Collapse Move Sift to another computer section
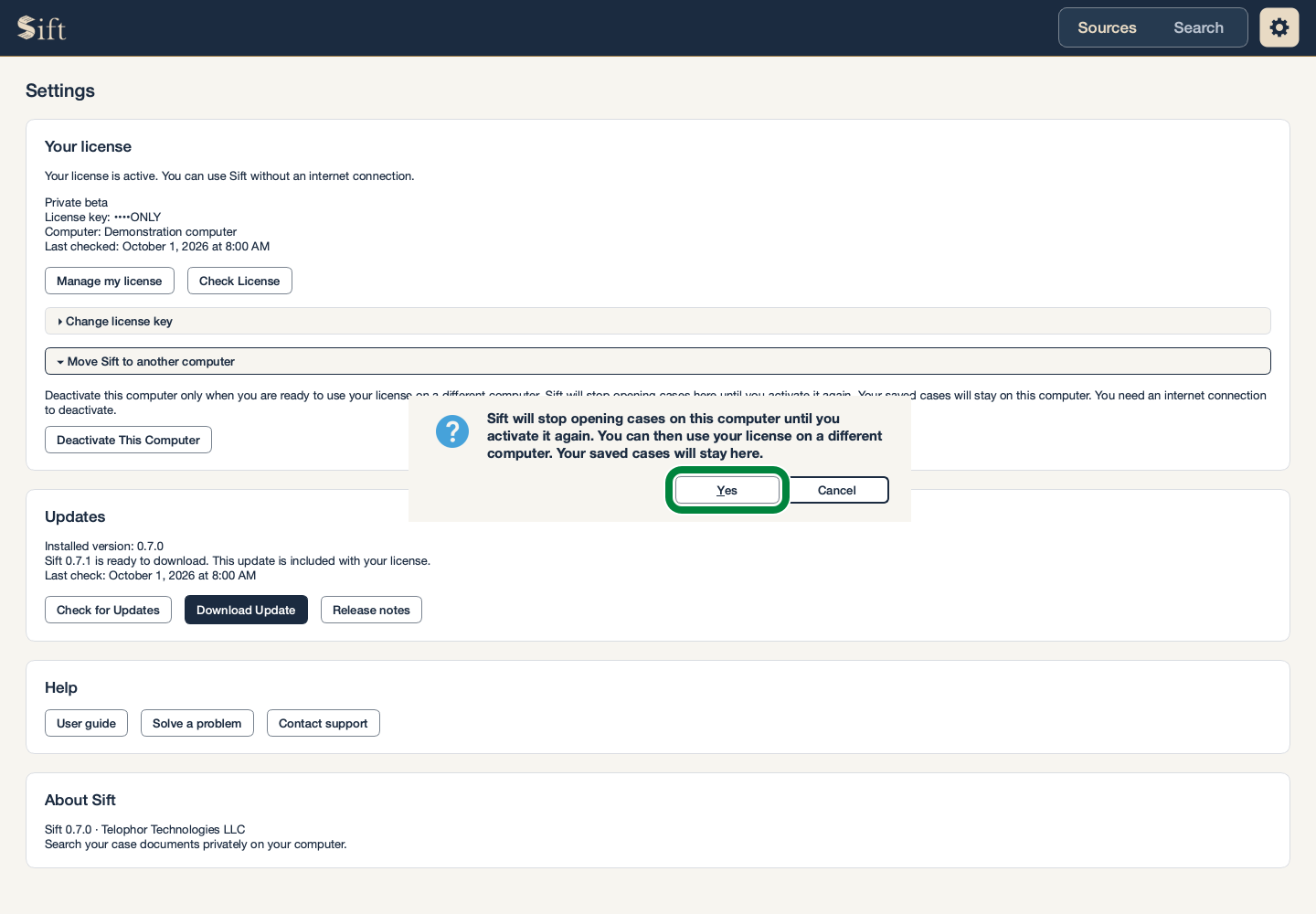Viewport: 1316px width, 914px height. tap(658, 361)
